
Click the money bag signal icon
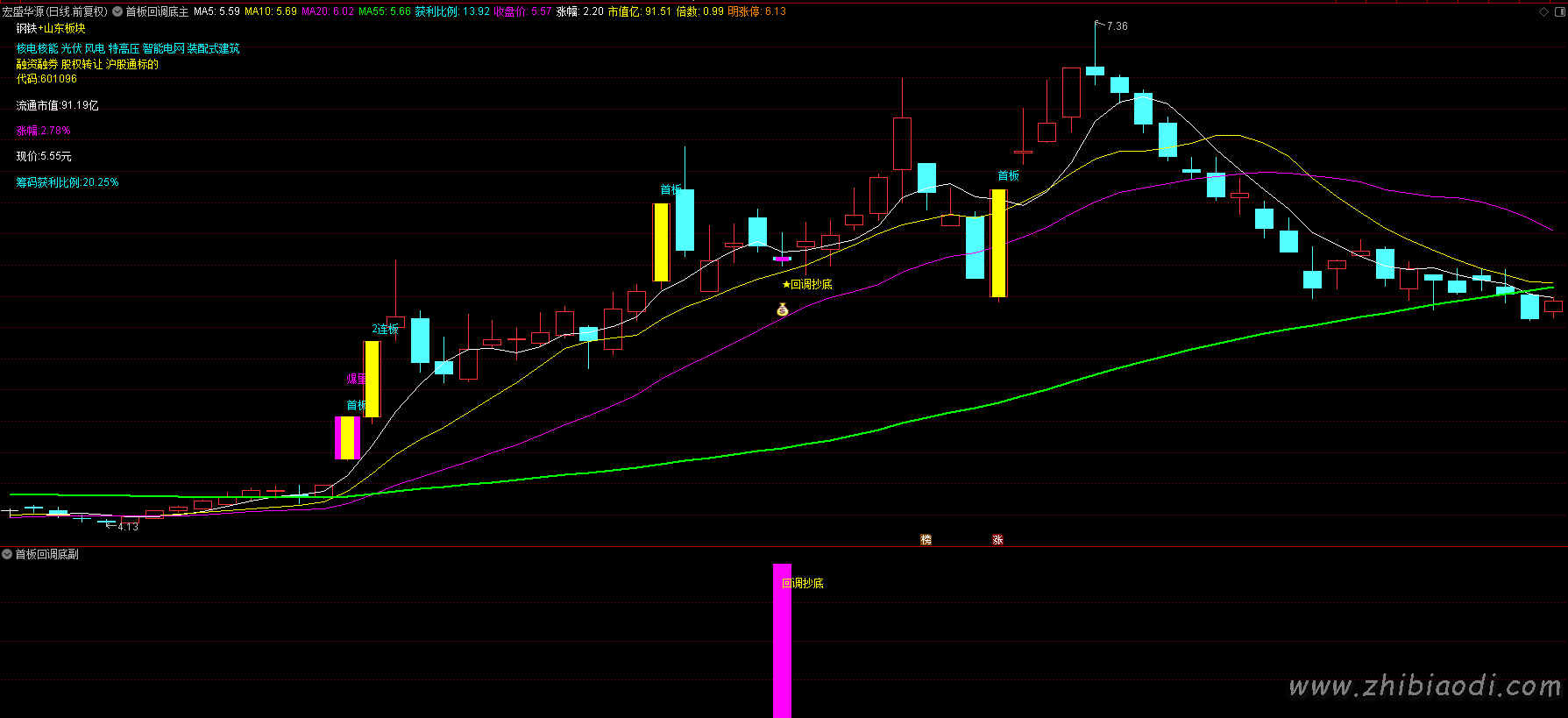tap(783, 309)
